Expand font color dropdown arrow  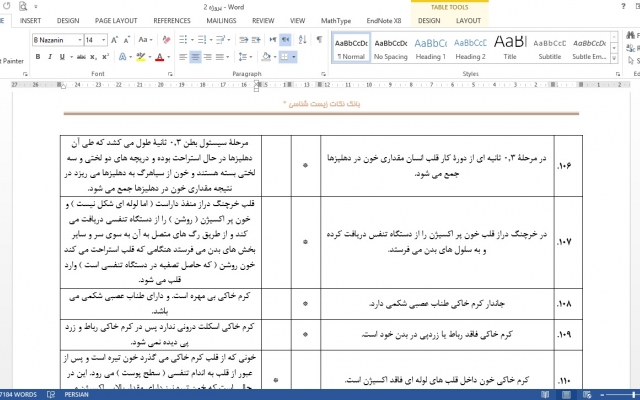(168, 57)
